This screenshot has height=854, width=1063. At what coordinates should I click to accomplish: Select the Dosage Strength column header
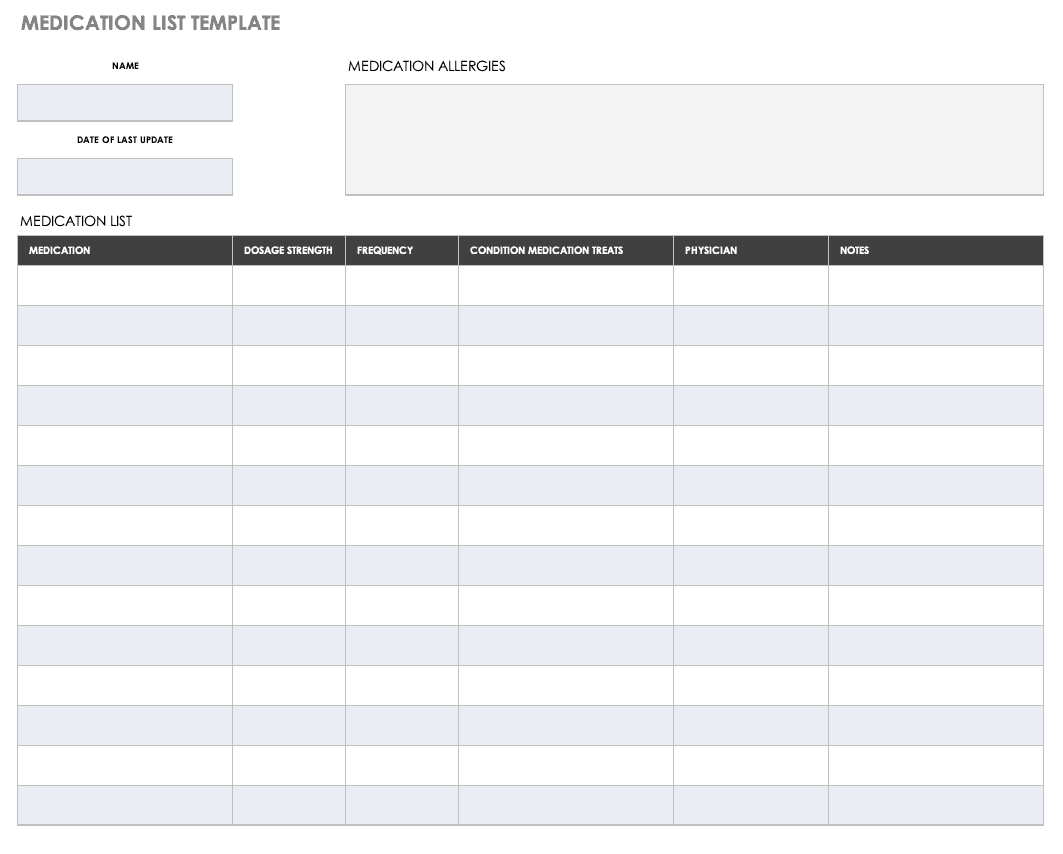tap(288, 250)
